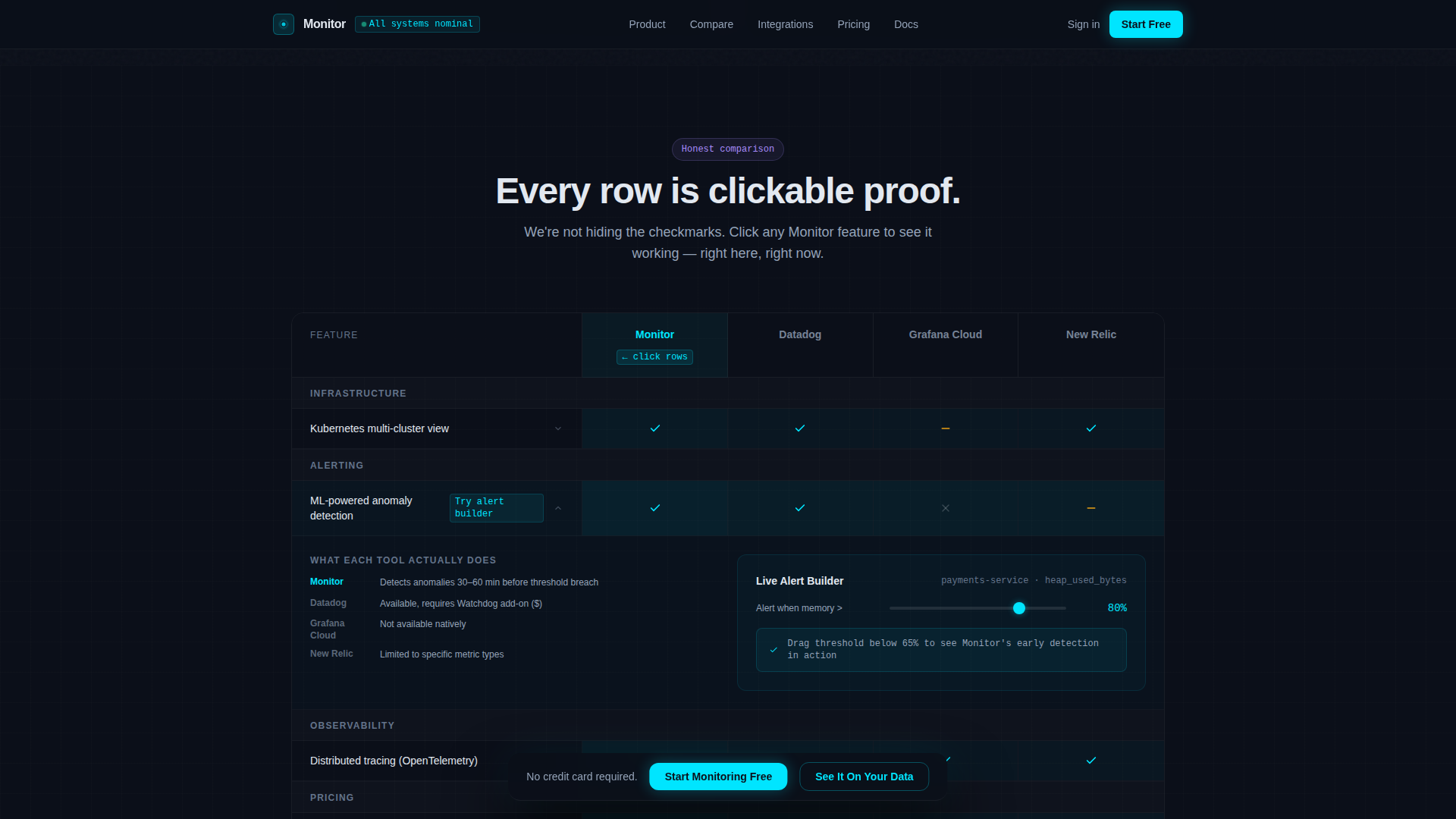Image resolution: width=1456 pixels, height=819 pixels.
Task: Click Grafana Cloud dash in Kubernetes row
Action: pyautogui.click(x=946, y=428)
